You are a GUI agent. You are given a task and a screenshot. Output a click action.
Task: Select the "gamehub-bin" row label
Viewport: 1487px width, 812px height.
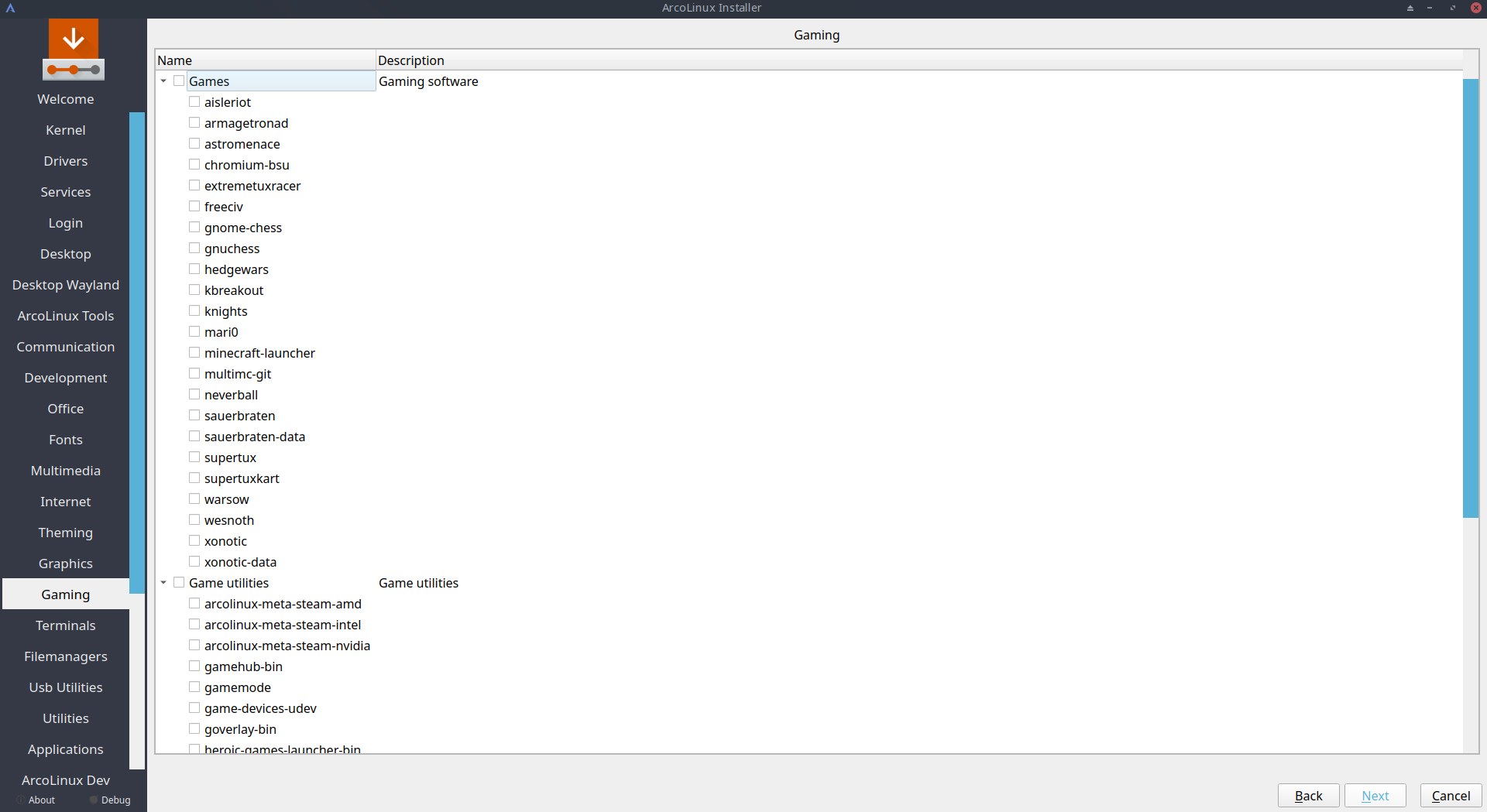[x=243, y=666]
